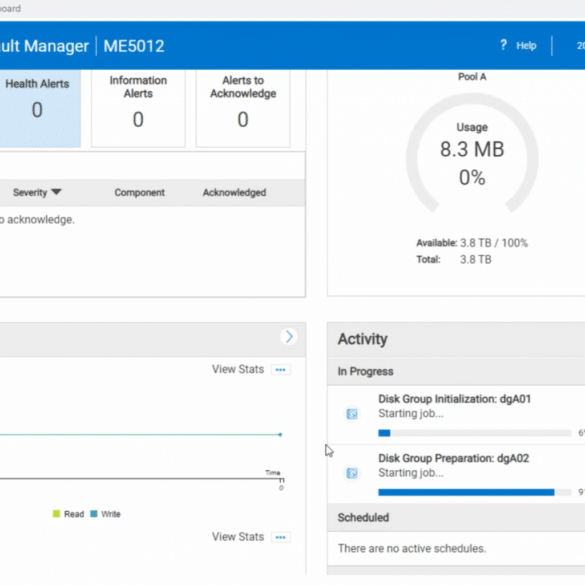
Task: Click the chart data point on the line
Action: (x=280, y=434)
